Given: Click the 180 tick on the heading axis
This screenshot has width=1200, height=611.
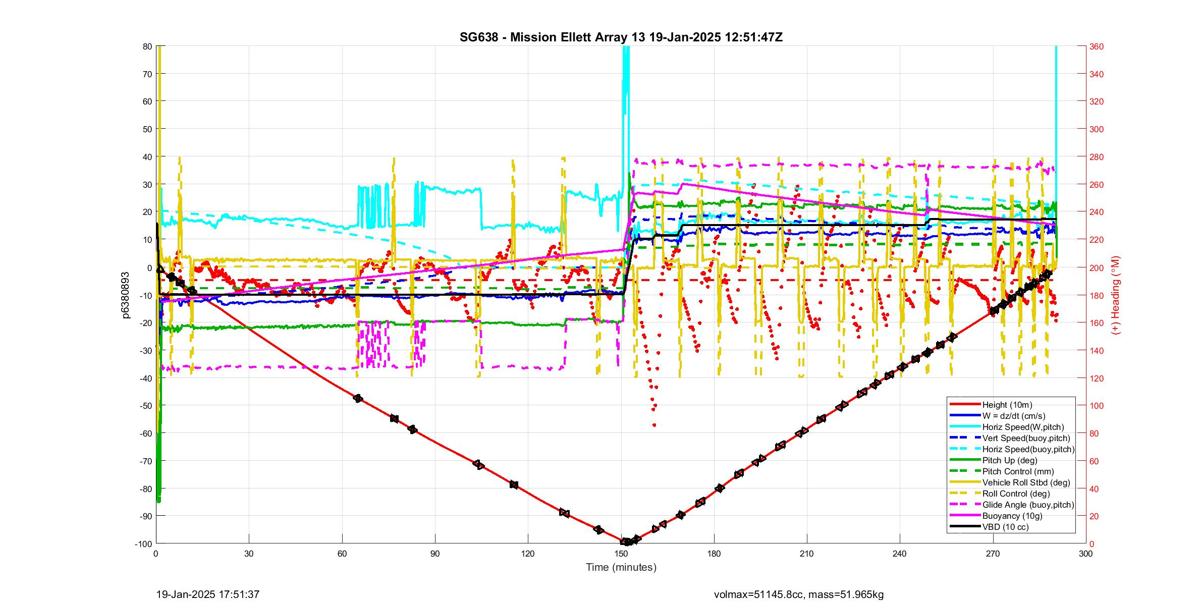Looking at the screenshot, I should (1098, 295).
